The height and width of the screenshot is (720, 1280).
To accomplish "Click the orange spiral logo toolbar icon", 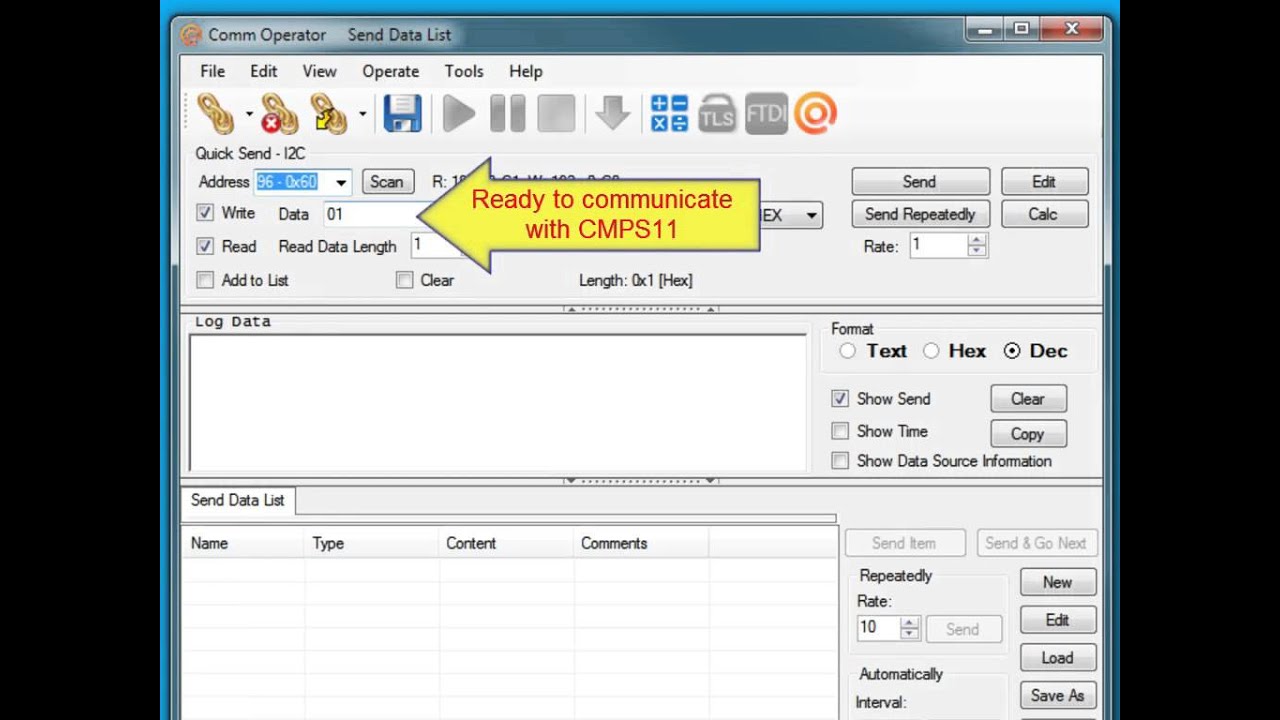I will (x=815, y=113).
